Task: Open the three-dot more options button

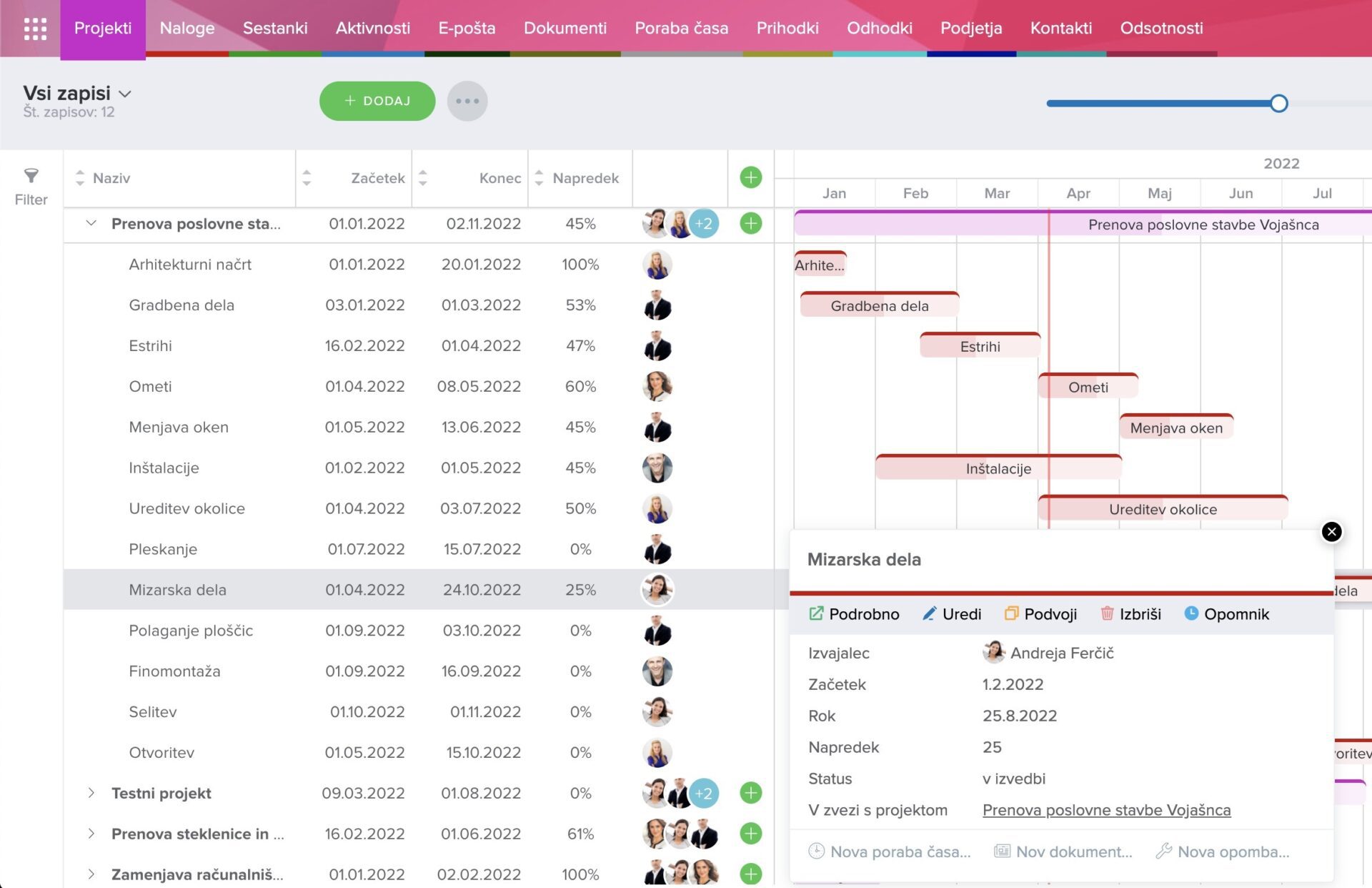Action: pos(467,101)
